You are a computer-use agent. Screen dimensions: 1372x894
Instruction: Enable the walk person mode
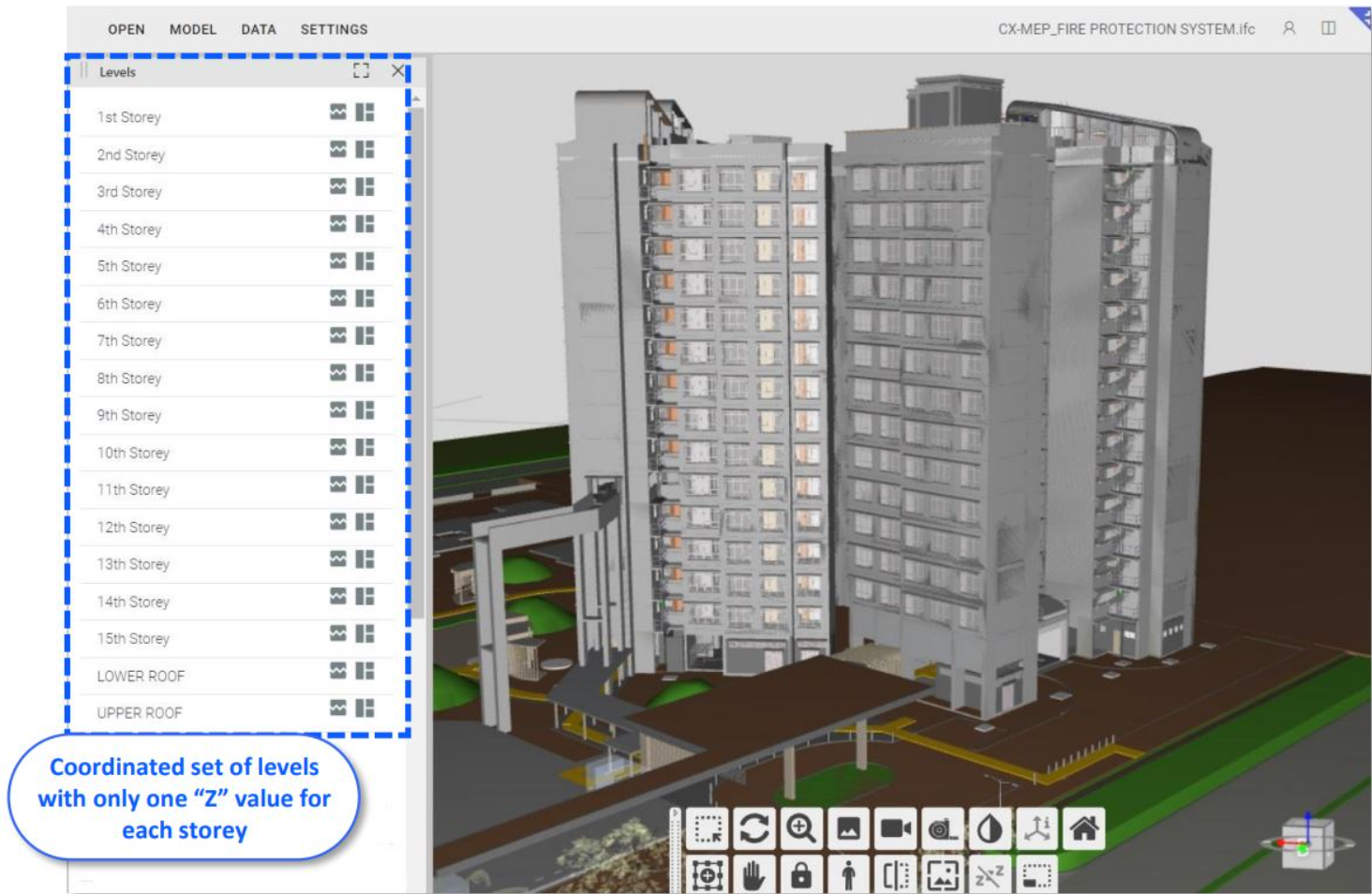pyautogui.click(x=848, y=875)
